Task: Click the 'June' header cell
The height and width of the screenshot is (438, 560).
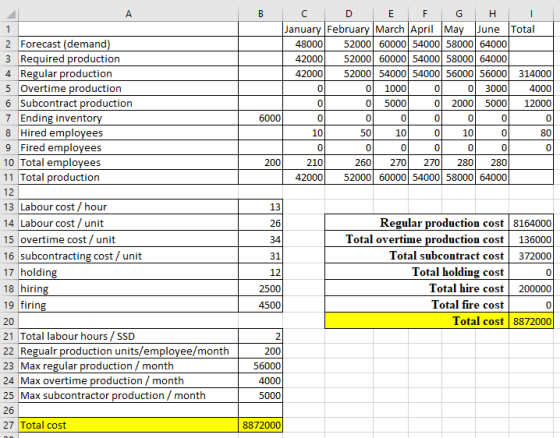Action: point(492,29)
